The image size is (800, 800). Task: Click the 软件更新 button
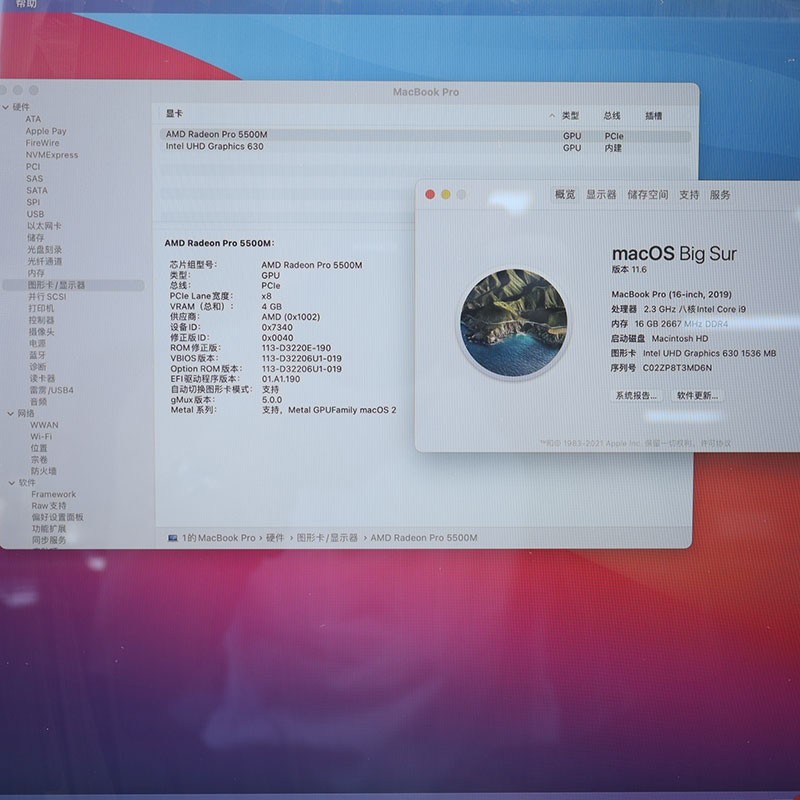(x=697, y=395)
